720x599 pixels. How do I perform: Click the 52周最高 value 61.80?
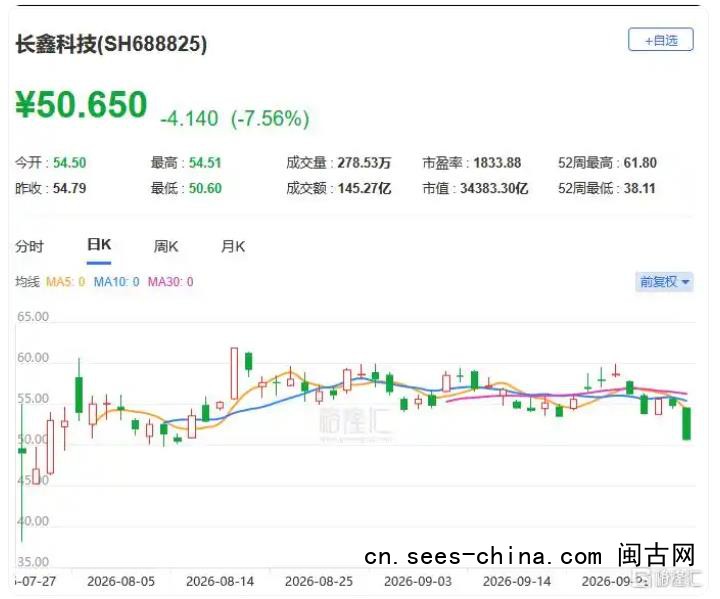[x=640, y=163]
